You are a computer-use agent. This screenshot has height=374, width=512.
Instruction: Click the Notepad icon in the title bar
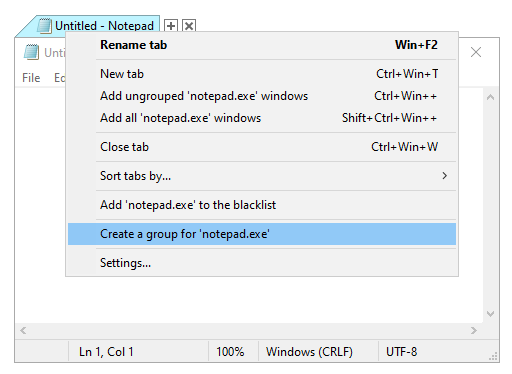click(x=31, y=53)
